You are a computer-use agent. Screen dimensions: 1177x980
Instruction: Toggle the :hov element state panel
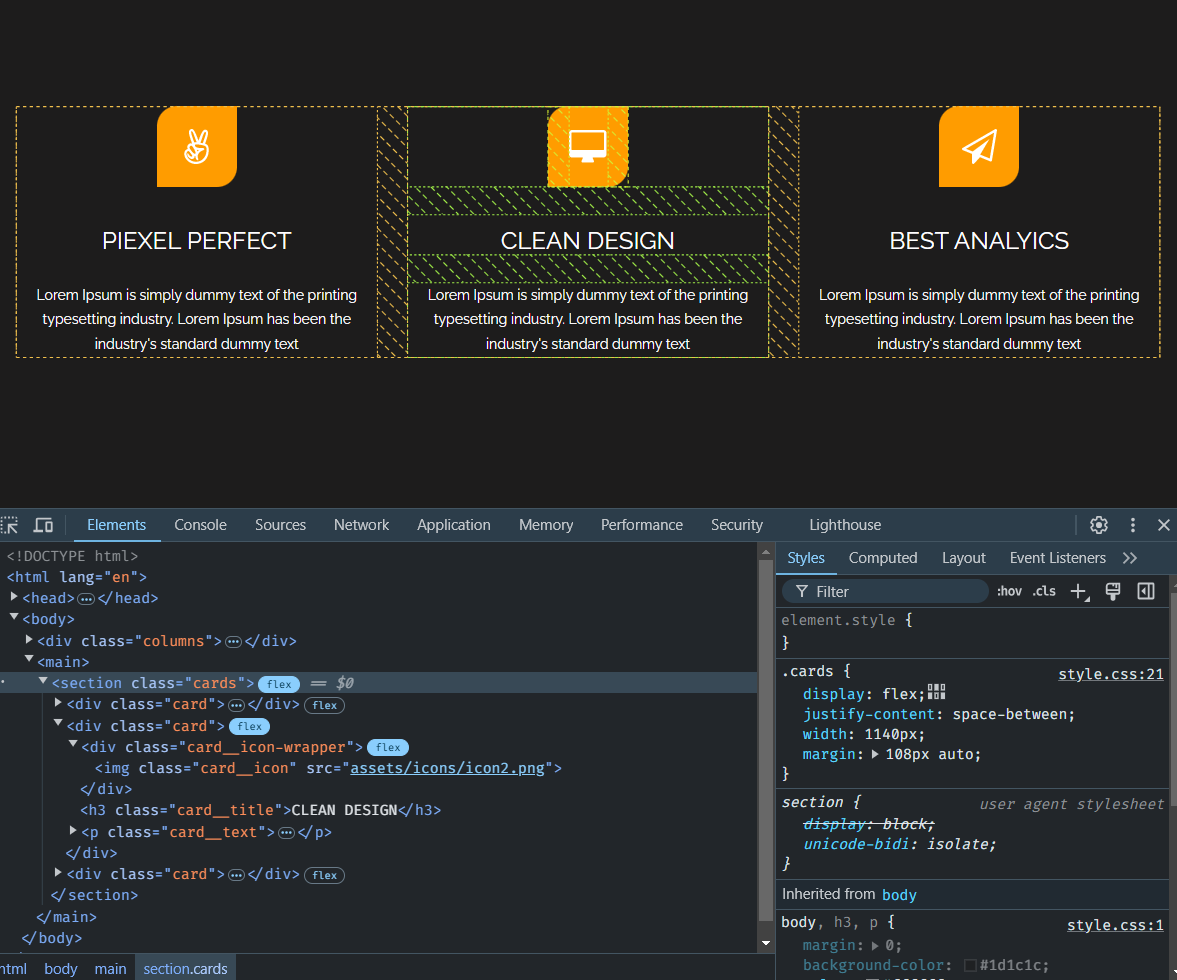pos(1010,591)
